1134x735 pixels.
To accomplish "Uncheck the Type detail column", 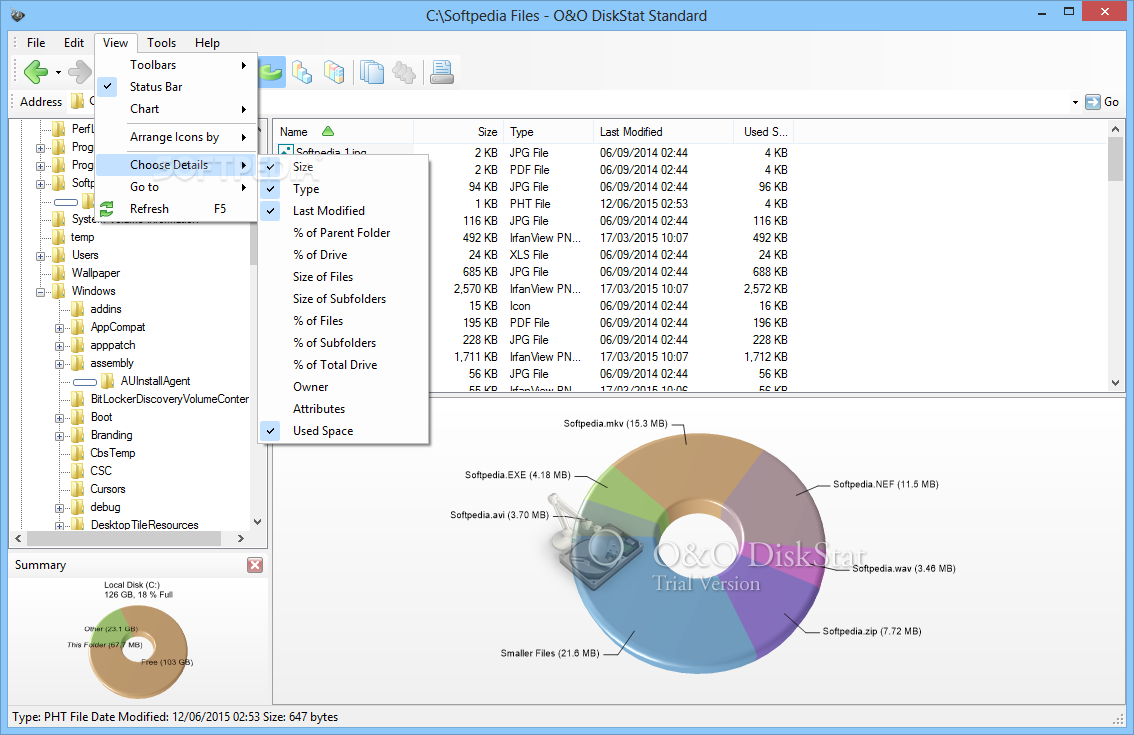I will (270, 189).
